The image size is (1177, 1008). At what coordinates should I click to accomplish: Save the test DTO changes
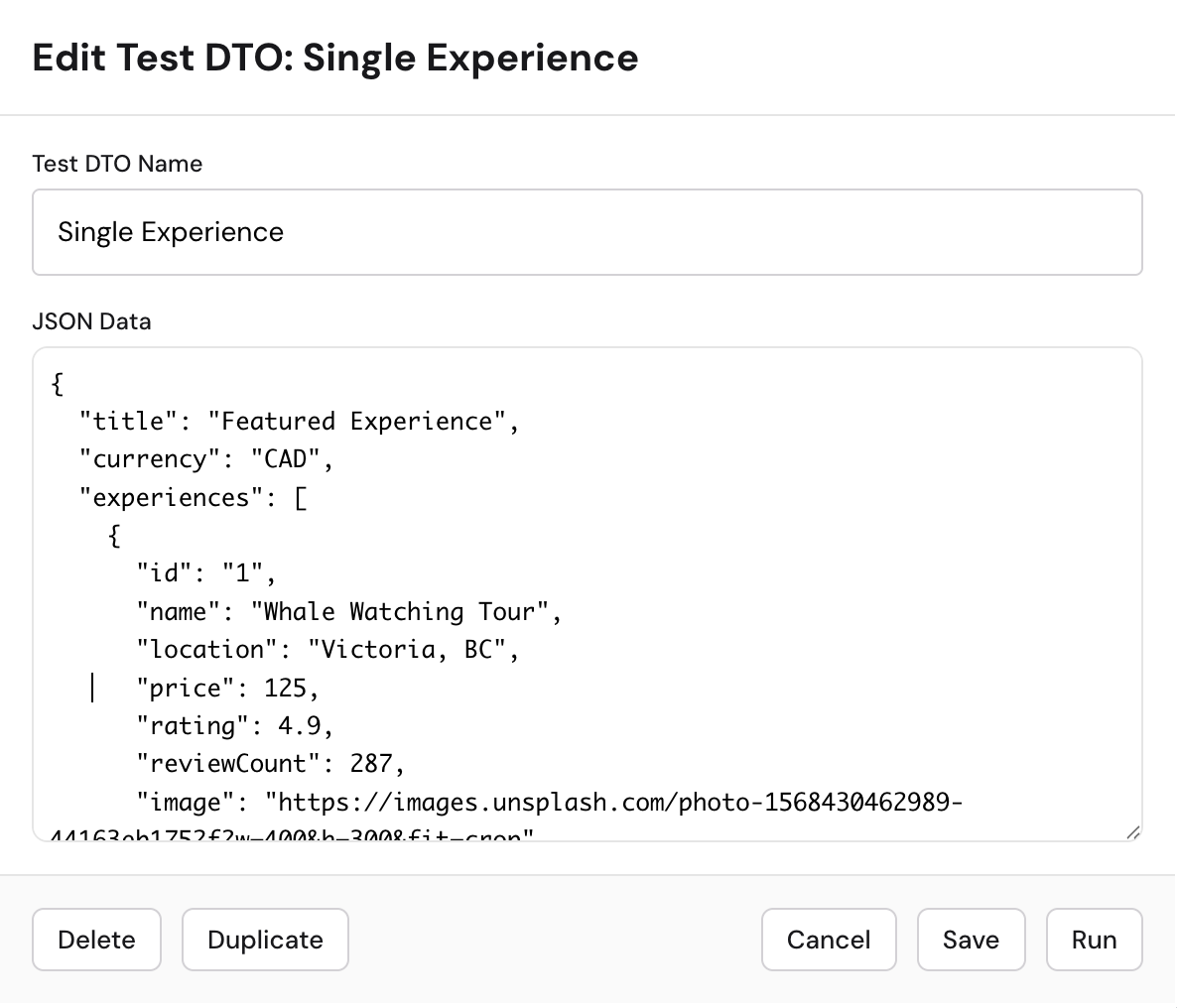pos(970,940)
